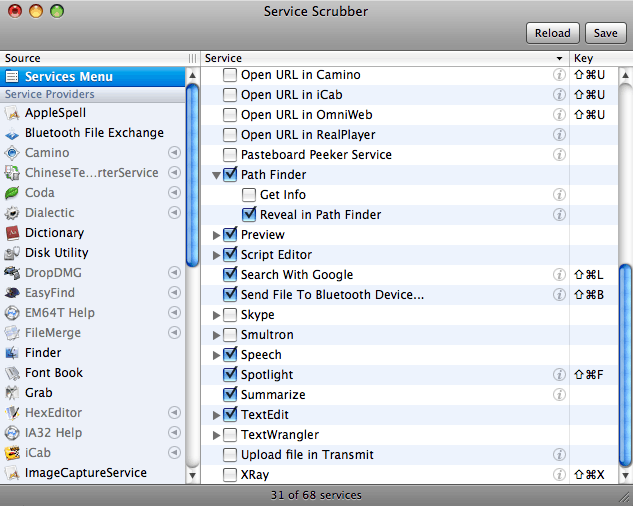The width and height of the screenshot is (633, 506).
Task: Expand the TextWrangler disclosure triangle
Action: [x=216, y=435]
